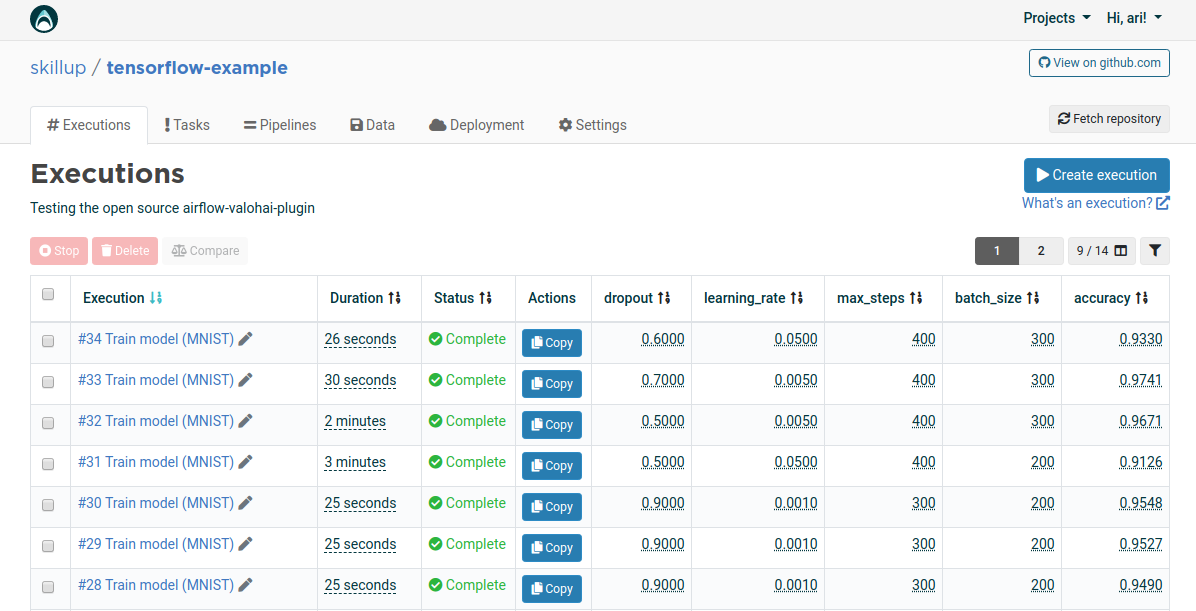The width and height of the screenshot is (1196, 611).
Task: Click external link icon beside What's an execution
Action: (1162, 203)
